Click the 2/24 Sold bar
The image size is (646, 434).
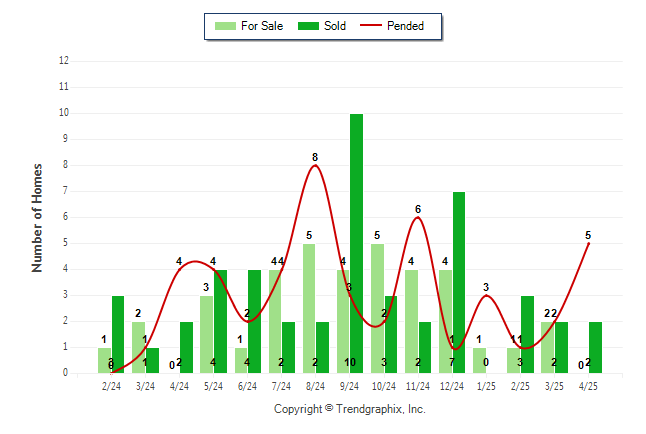(118, 334)
